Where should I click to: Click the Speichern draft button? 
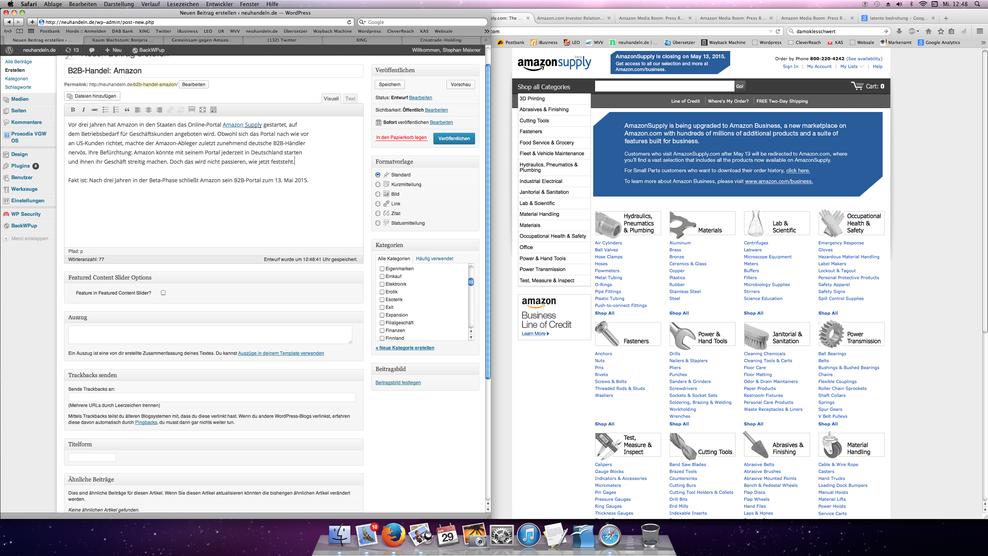click(389, 84)
